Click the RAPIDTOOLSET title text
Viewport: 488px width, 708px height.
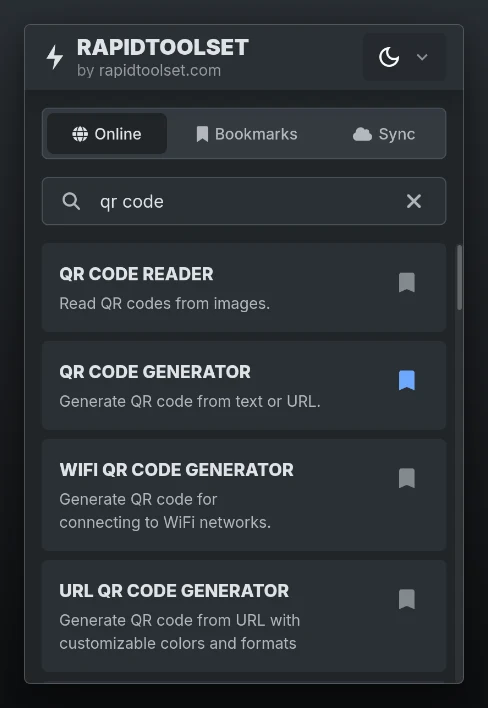(163, 47)
